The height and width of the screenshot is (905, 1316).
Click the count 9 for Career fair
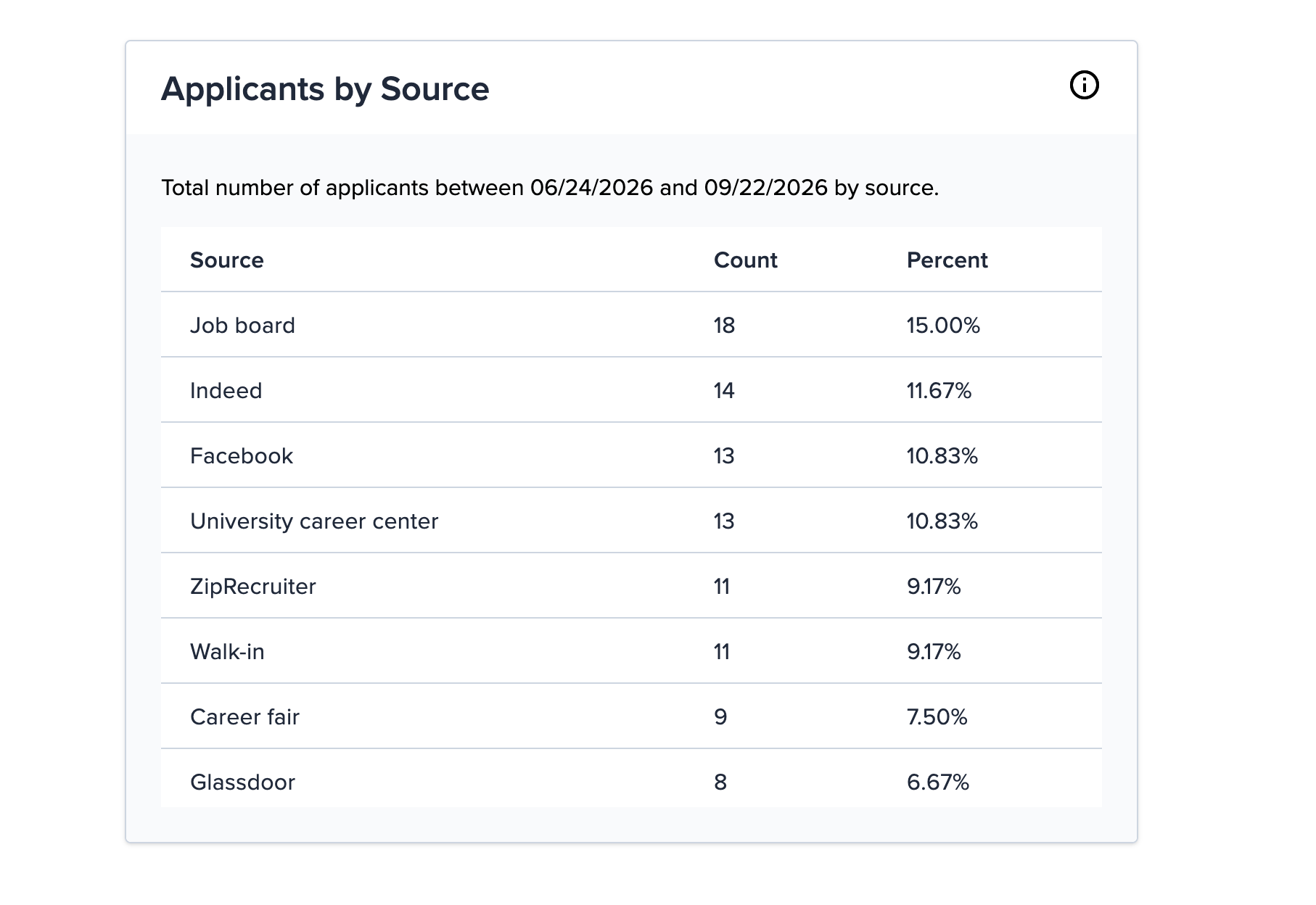coord(720,717)
